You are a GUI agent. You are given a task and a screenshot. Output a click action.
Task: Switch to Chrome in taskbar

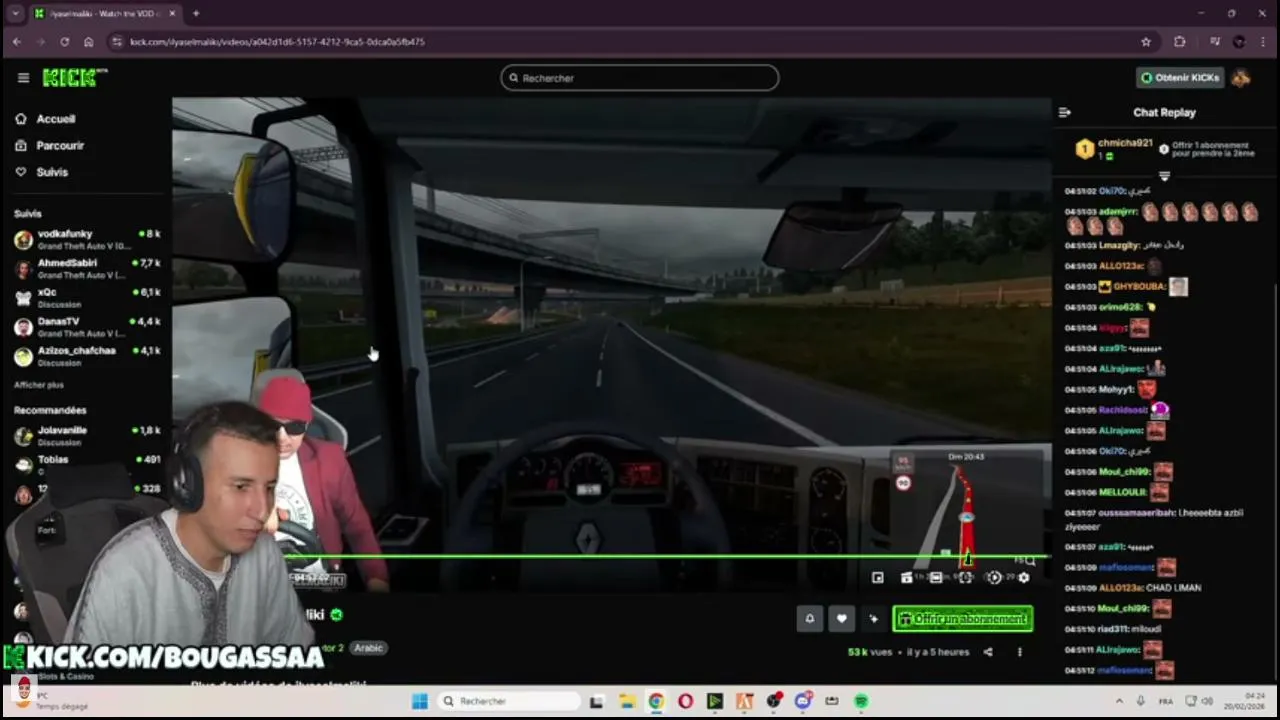[x=656, y=701]
